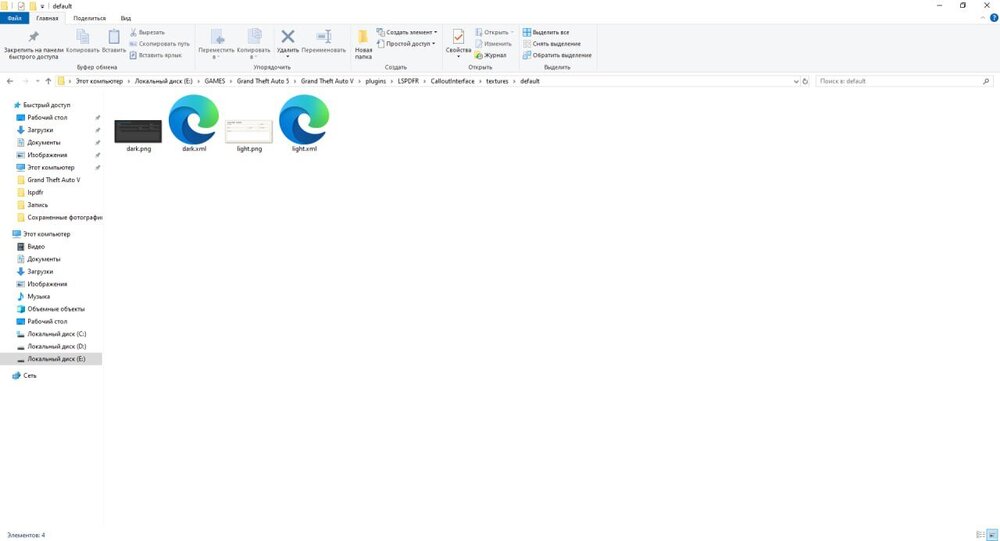The image size is (1000, 541).
Task: Select Локальный диск (C:) in sidebar
Action: [56, 334]
